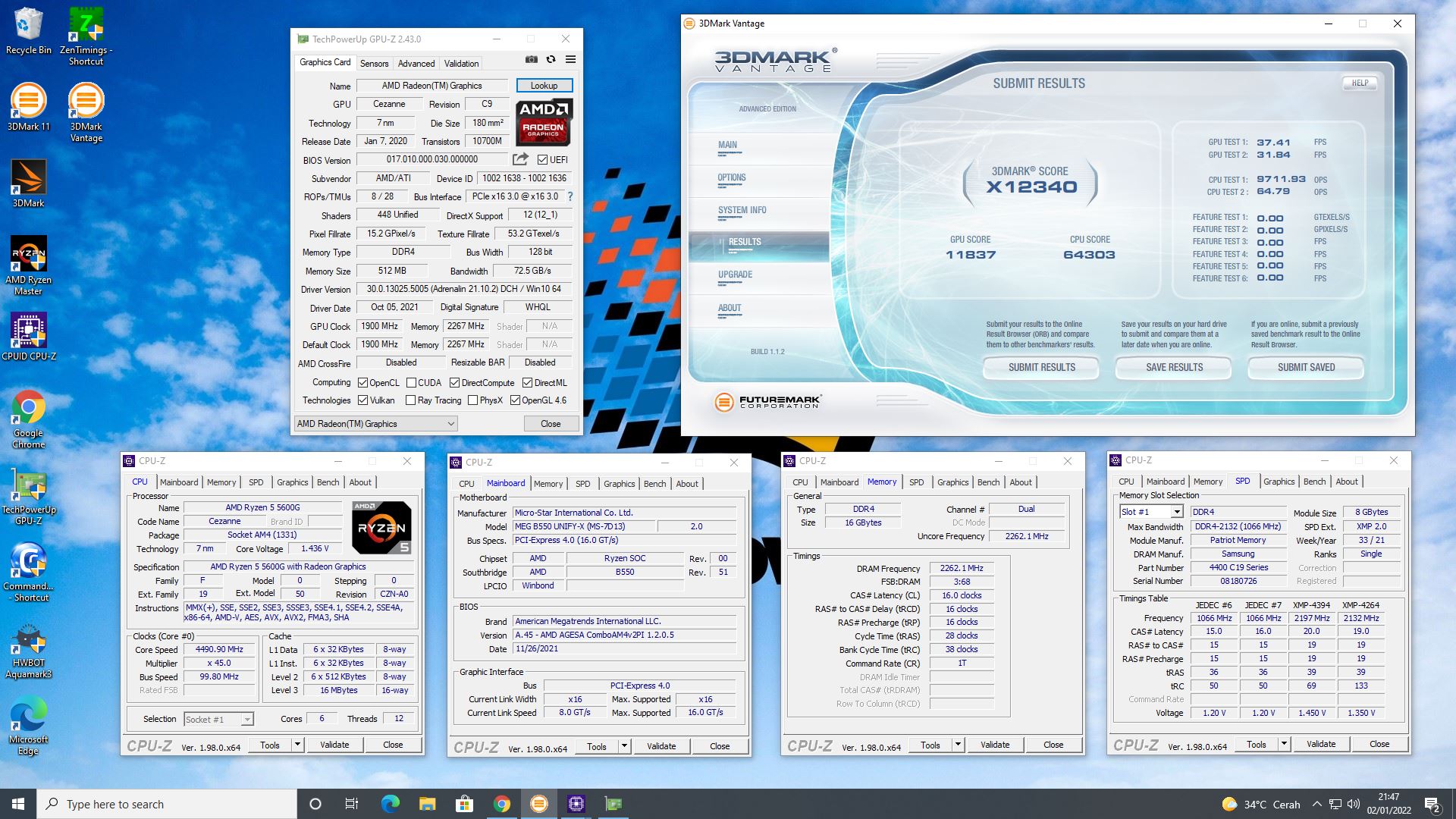
Task: Click the GPU-Z refresh icon
Action: pyautogui.click(x=551, y=59)
